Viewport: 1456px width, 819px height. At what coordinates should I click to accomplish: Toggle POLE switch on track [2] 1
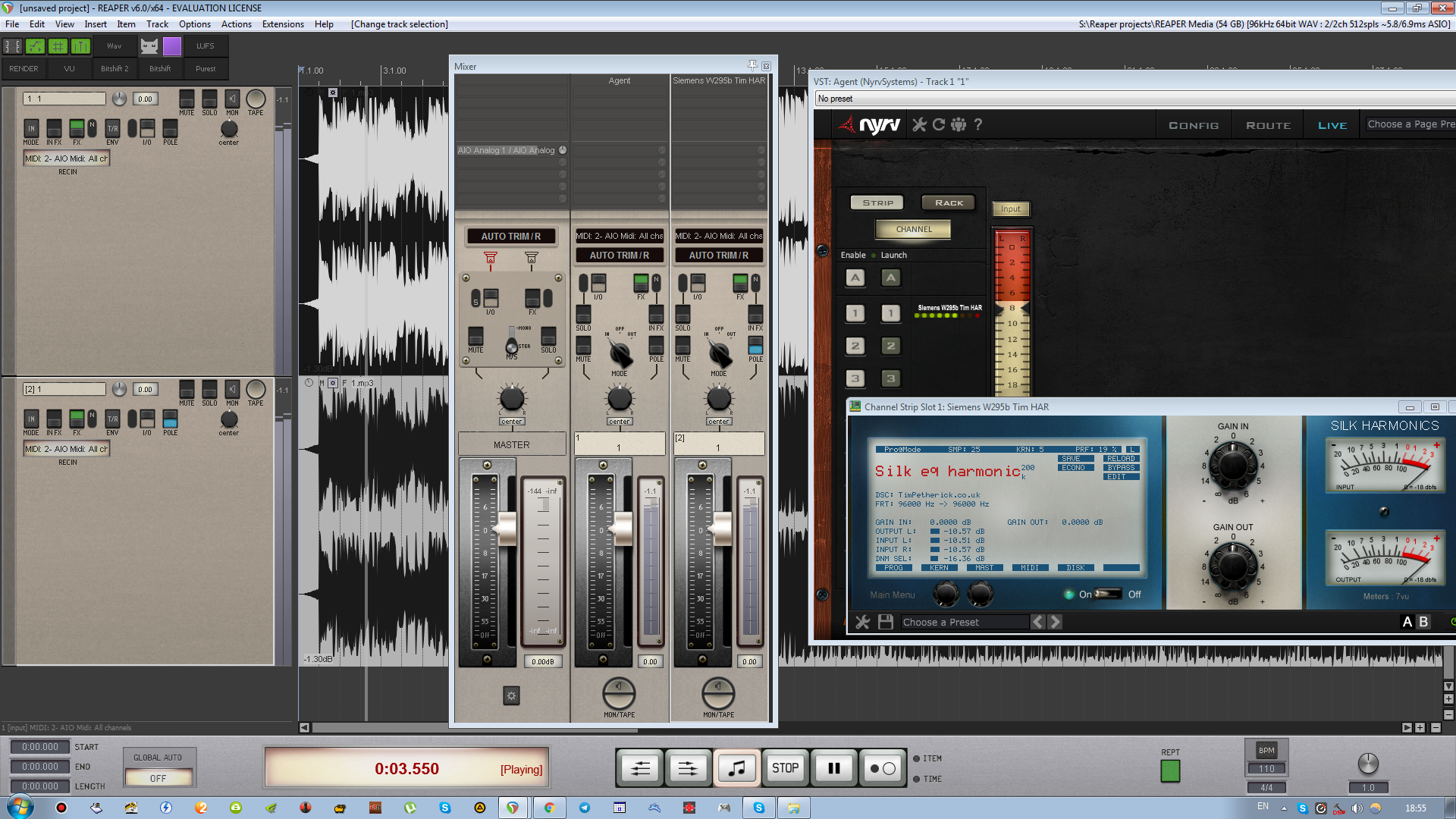[170, 419]
